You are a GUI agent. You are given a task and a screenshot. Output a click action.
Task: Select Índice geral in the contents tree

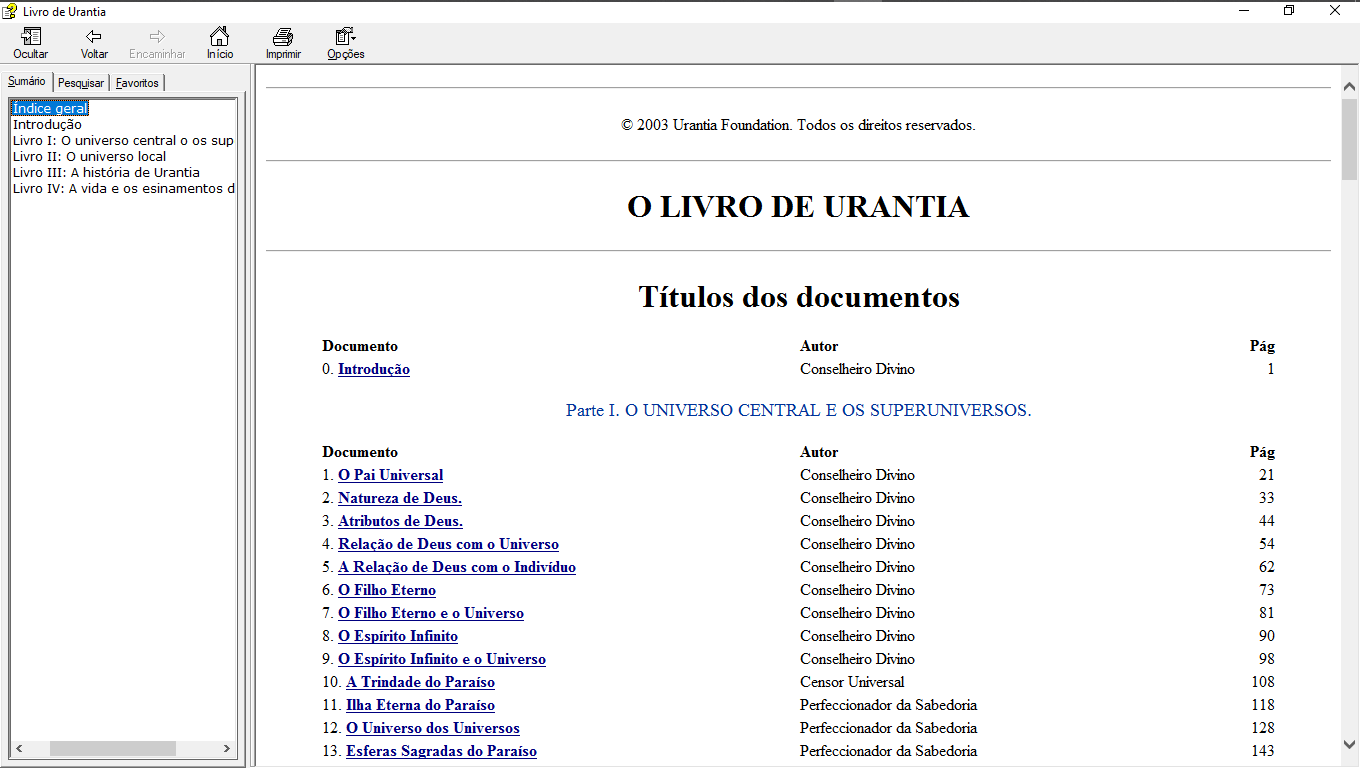[x=50, y=108]
